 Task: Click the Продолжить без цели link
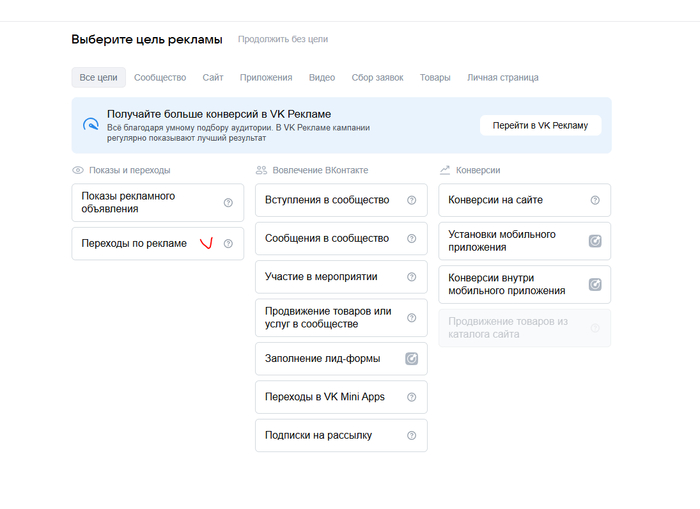click(x=283, y=39)
